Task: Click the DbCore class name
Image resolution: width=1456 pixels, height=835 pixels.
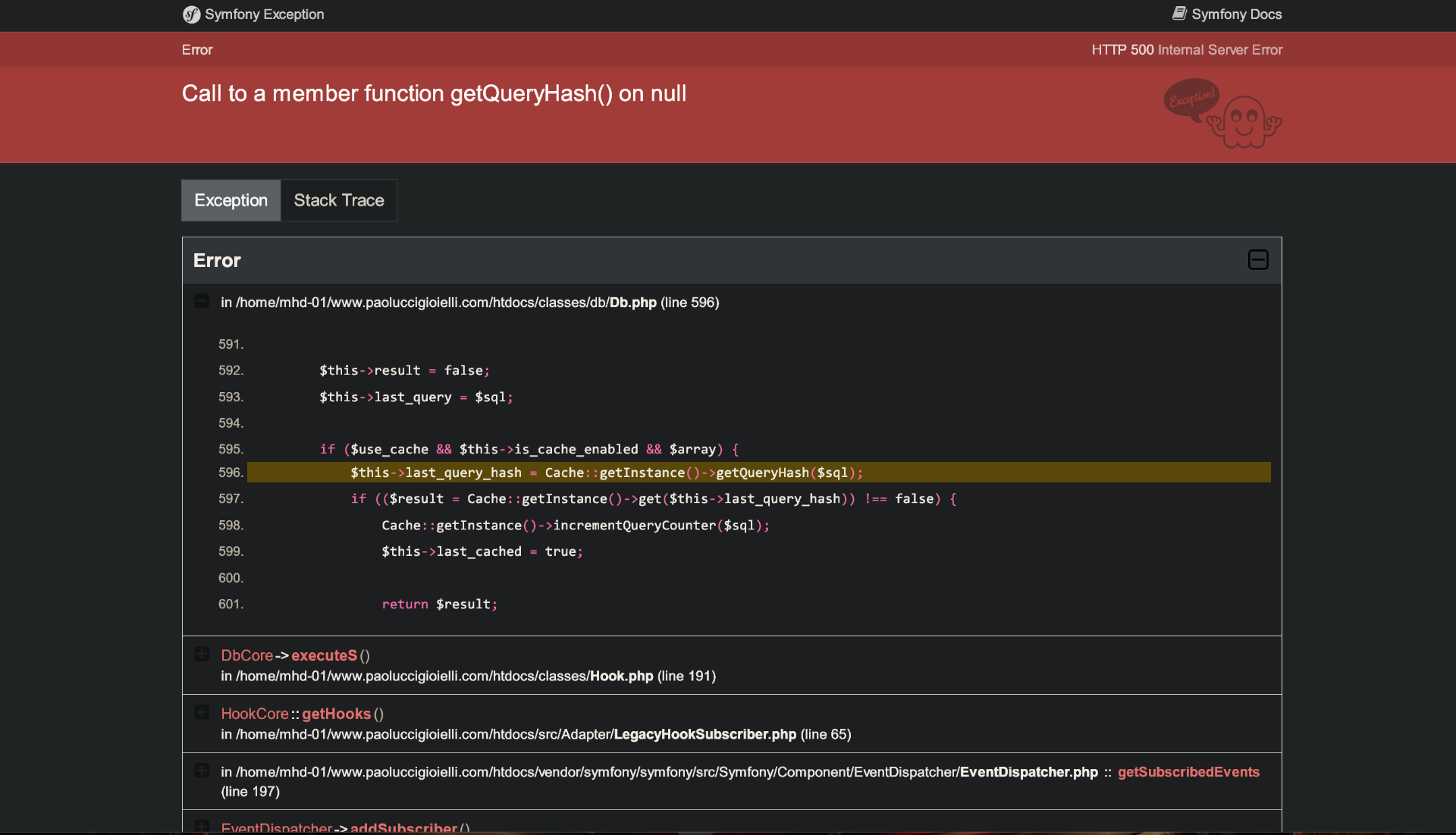Action: pyautogui.click(x=246, y=655)
